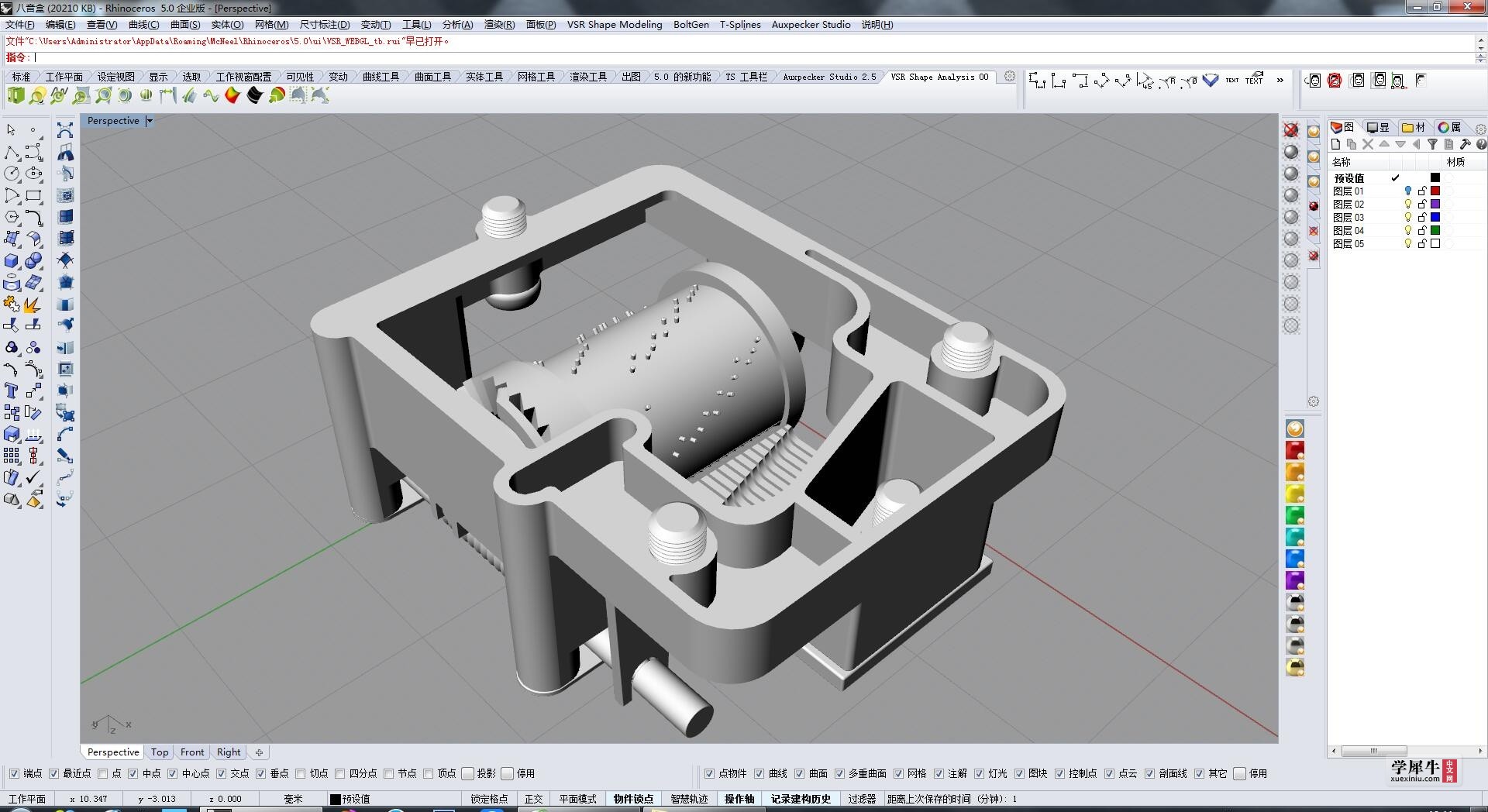Image resolution: width=1488 pixels, height=812 pixels.
Task: Toggle 最近点 nearest osnap checkbox
Action: coord(53,773)
